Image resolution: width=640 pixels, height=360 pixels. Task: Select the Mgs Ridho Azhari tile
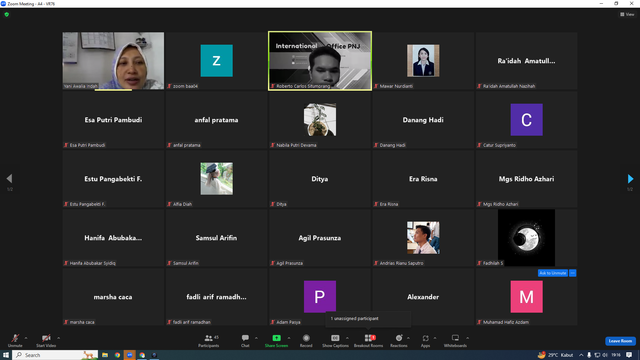pyautogui.click(x=526, y=179)
